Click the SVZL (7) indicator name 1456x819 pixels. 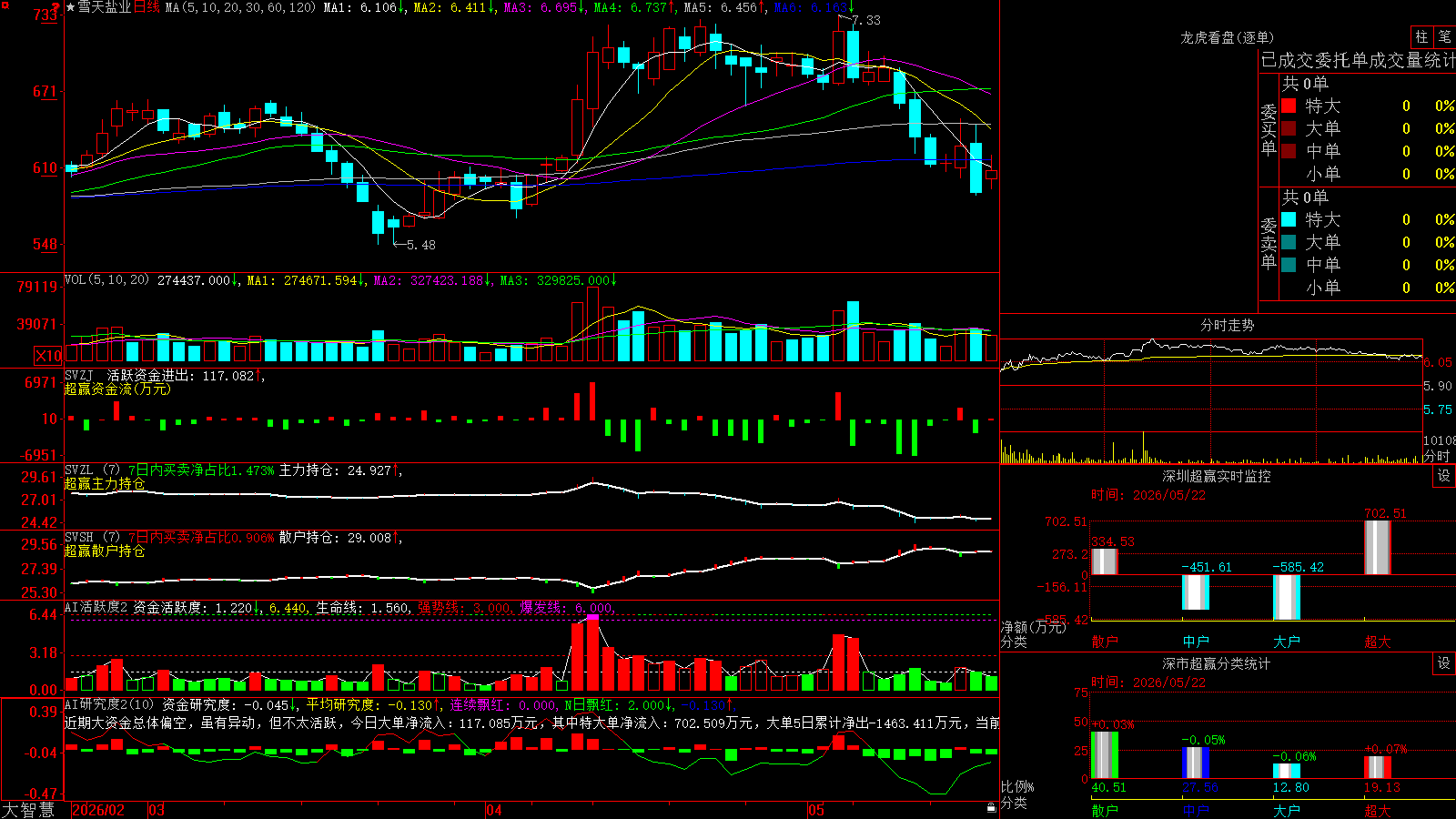pyautogui.click(x=92, y=470)
